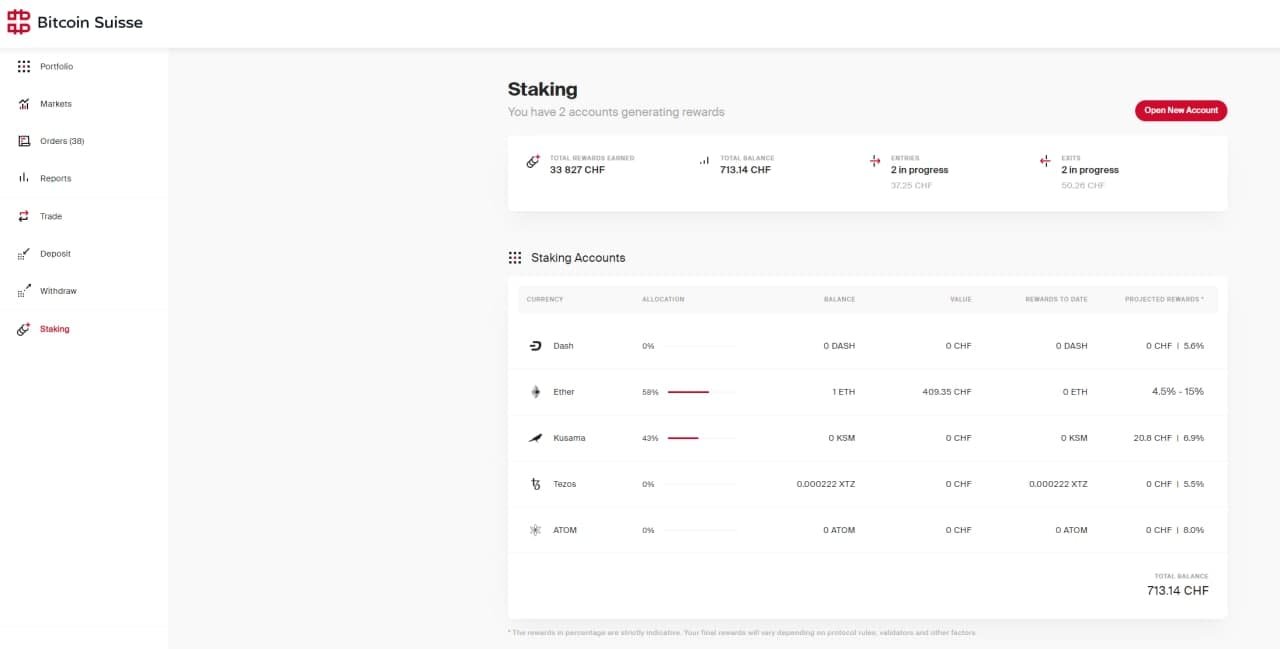Screen dimensions: 1280x649
Task: Click the Dash currency icon
Action: coord(535,346)
